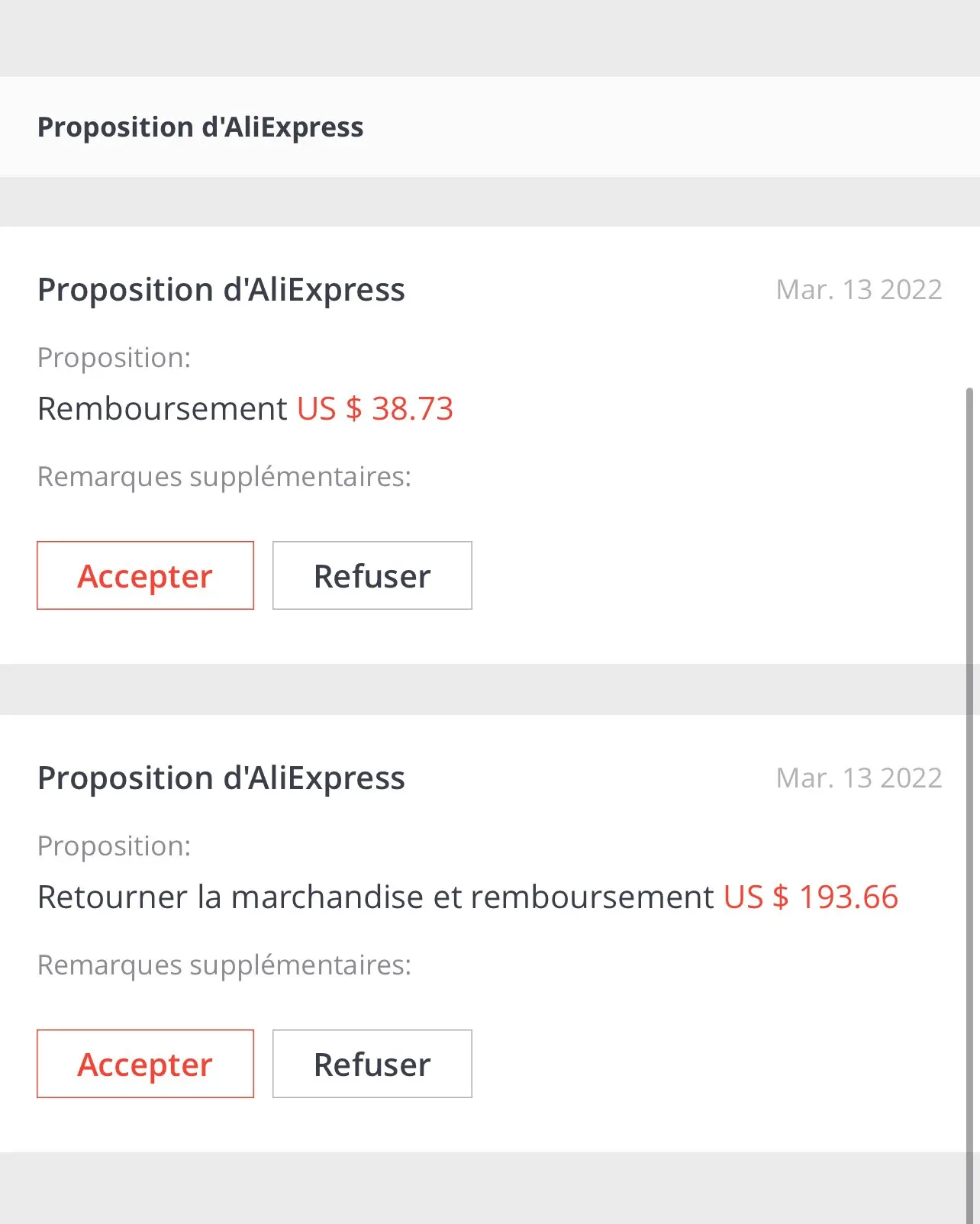
Task: Refuse the US $ 38.73 refund proposal
Action: coord(372,575)
